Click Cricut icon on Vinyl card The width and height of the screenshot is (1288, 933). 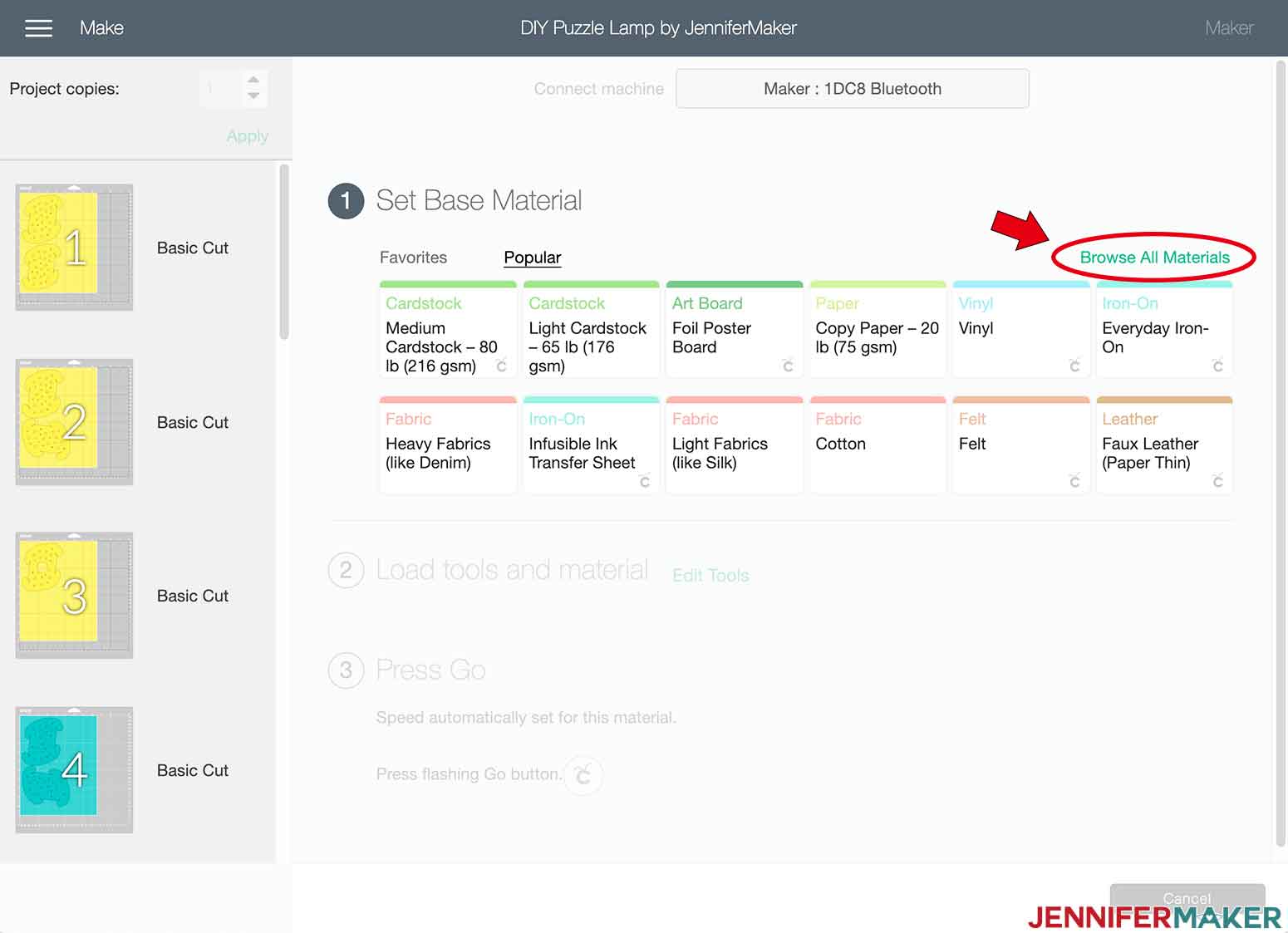pyautogui.click(x=1074, y=366)
